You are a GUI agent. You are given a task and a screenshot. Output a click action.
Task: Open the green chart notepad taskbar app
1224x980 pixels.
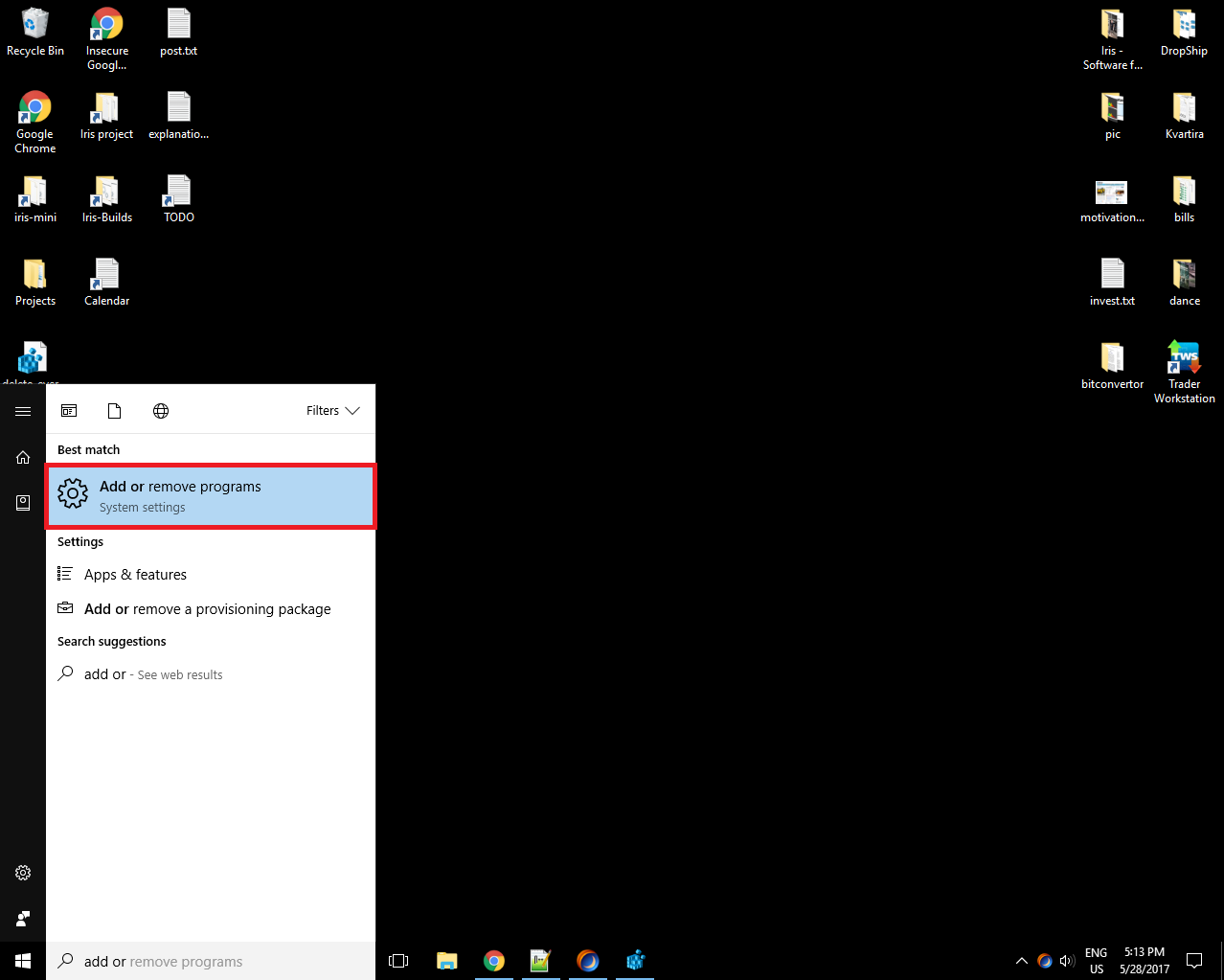tap(541, 961)
